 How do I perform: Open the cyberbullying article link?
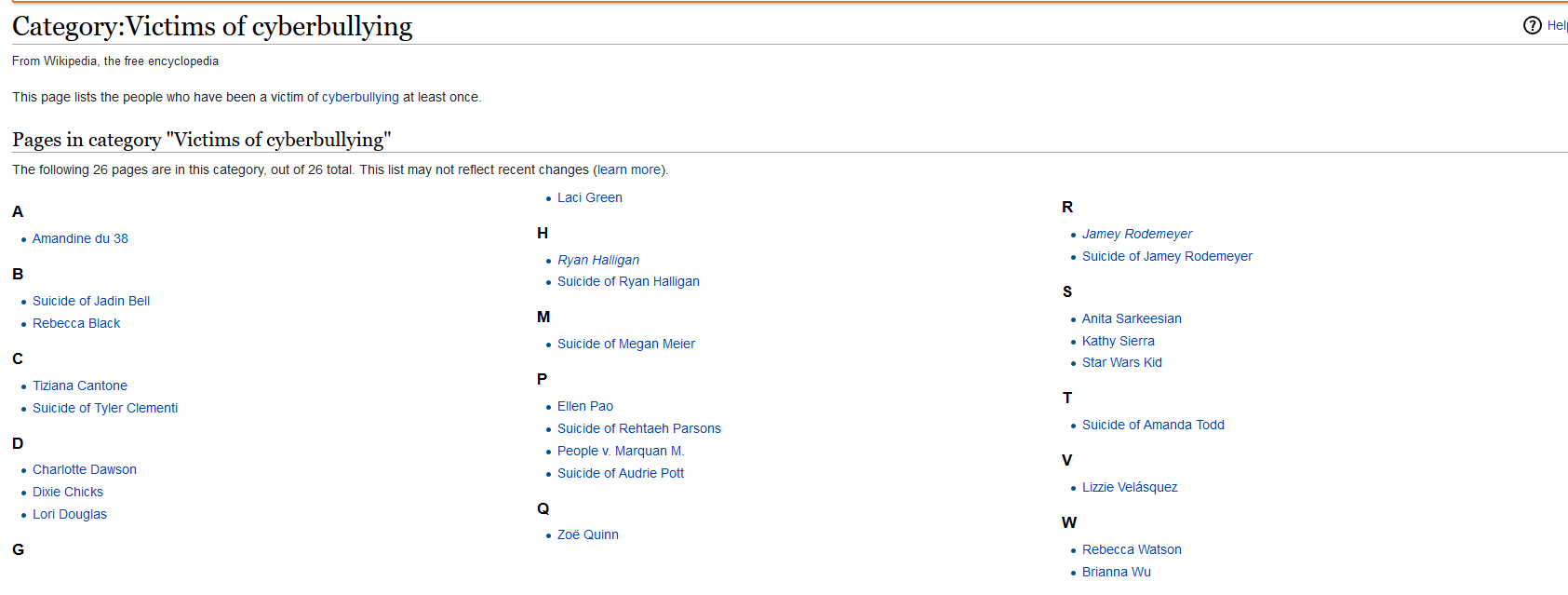point(360,97)
